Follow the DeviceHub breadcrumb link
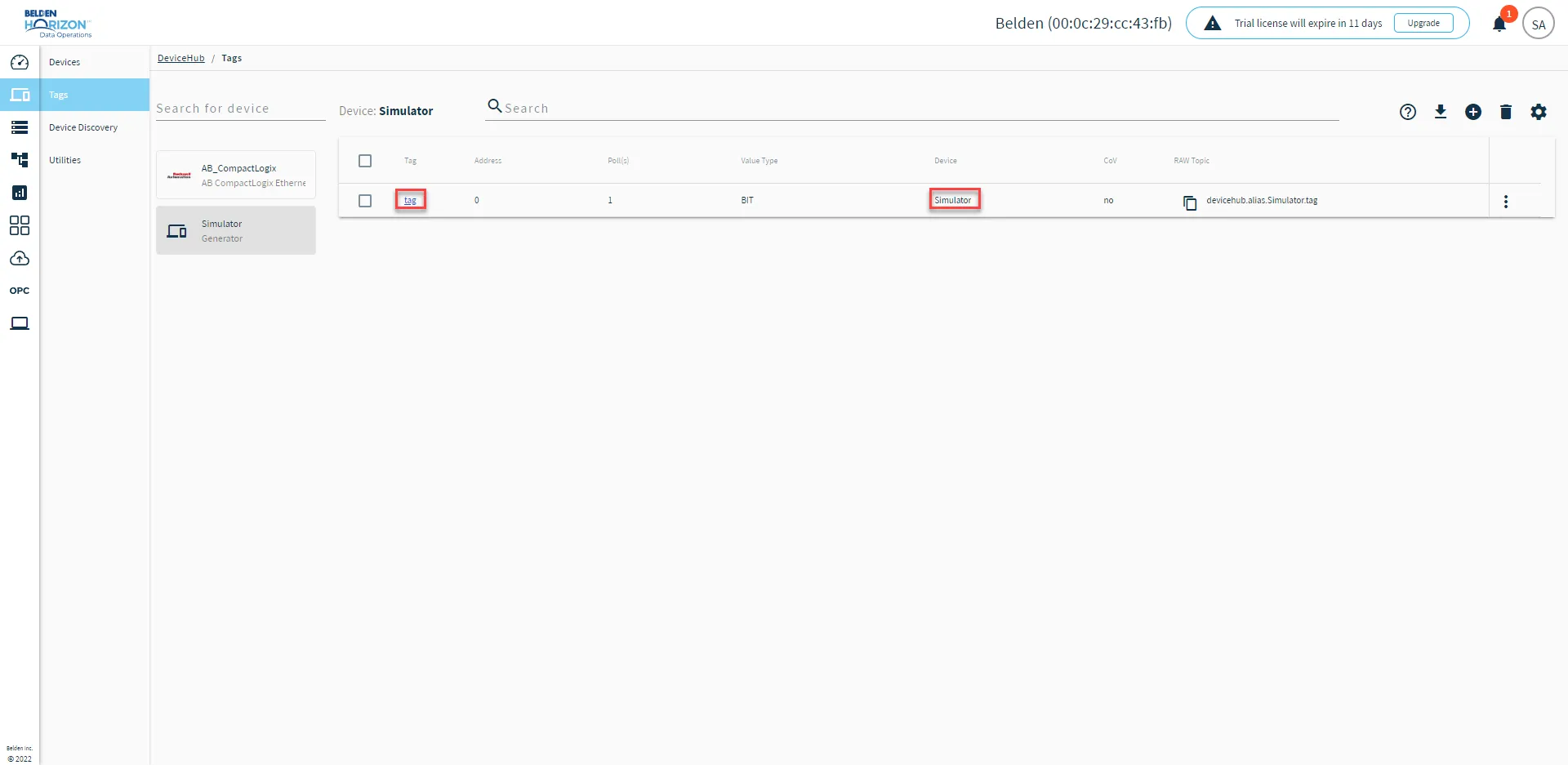 coord(181,58)
